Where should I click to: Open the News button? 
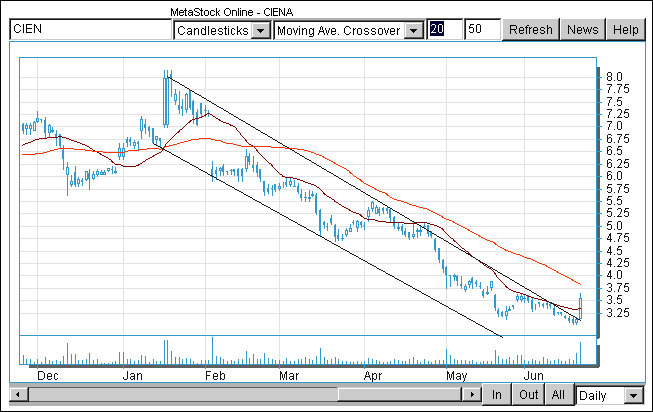(582, 30)
